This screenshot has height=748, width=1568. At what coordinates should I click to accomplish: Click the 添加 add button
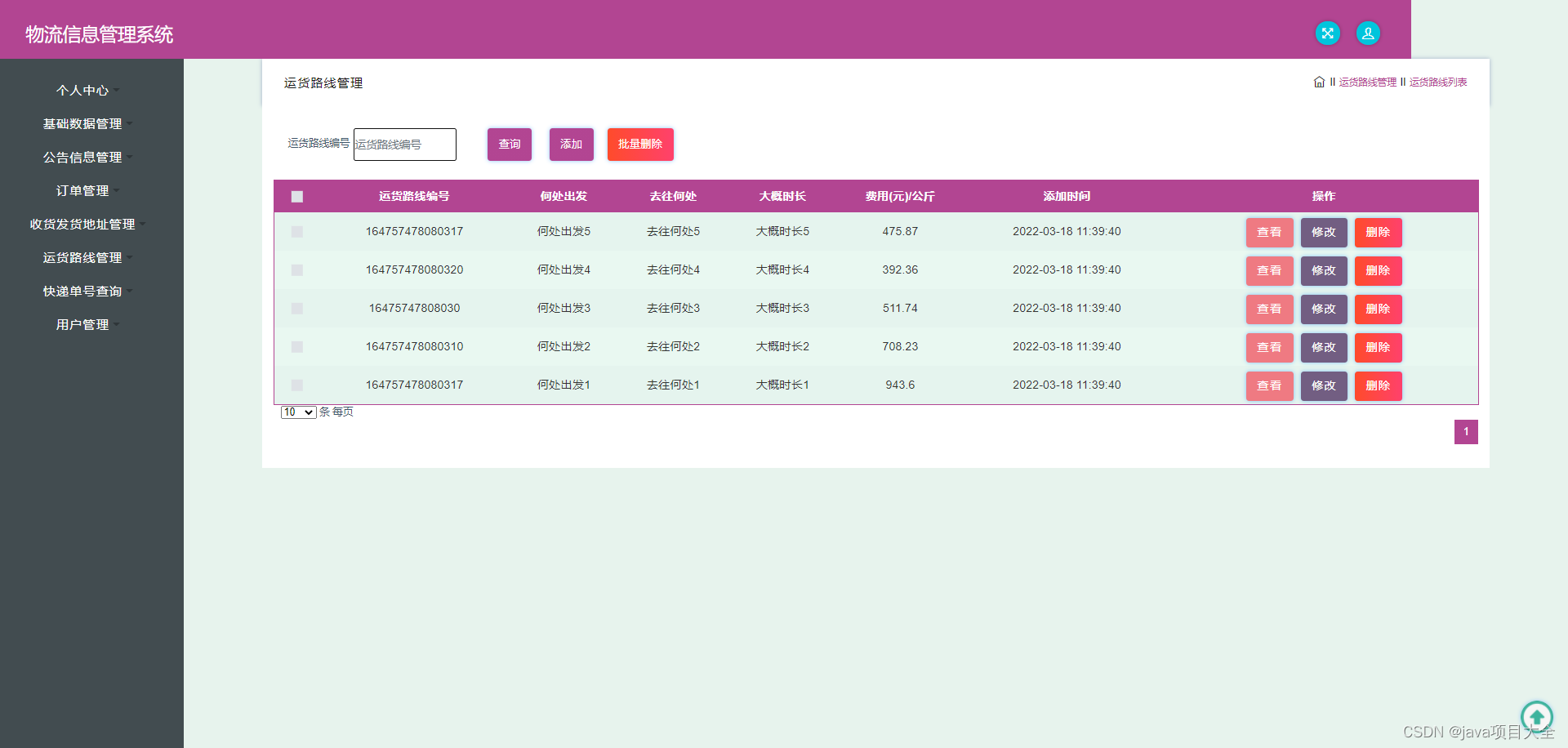click(x=572, y=145)
